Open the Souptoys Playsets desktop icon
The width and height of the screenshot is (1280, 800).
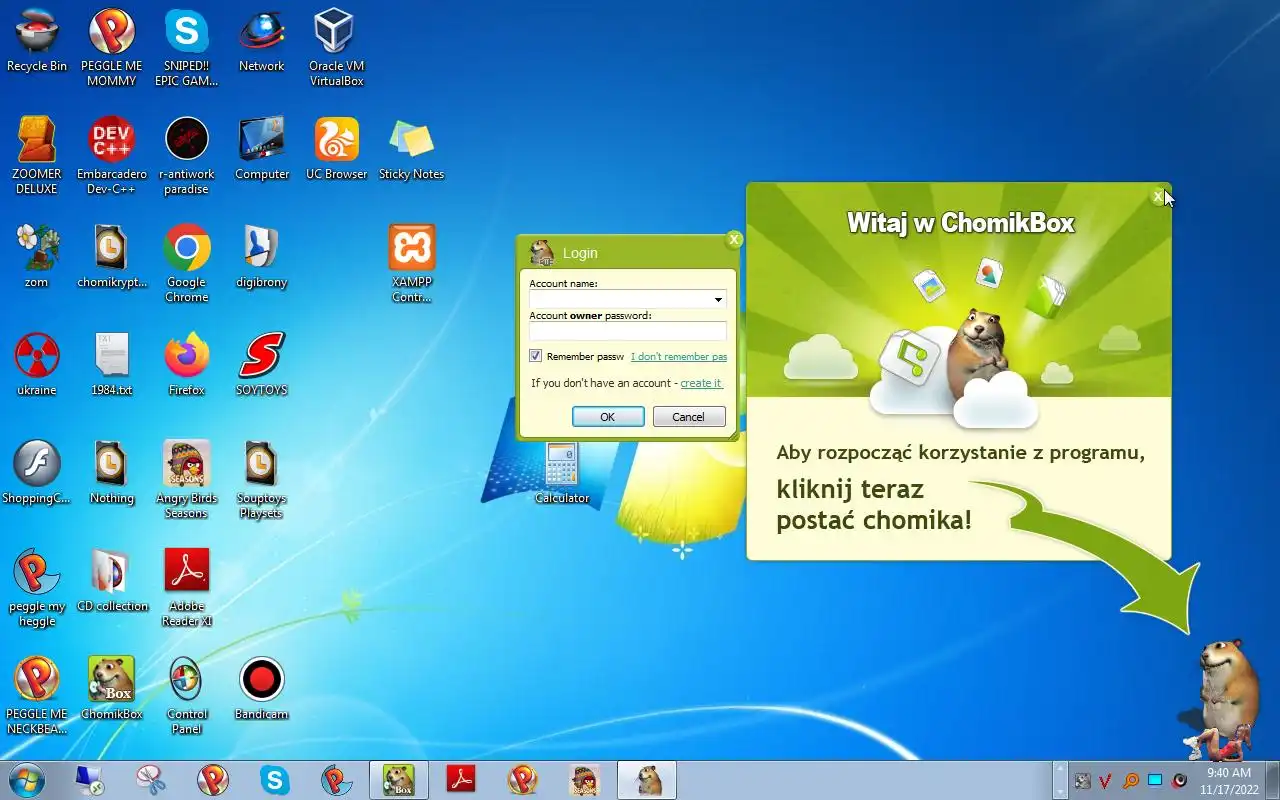point(262,479)
